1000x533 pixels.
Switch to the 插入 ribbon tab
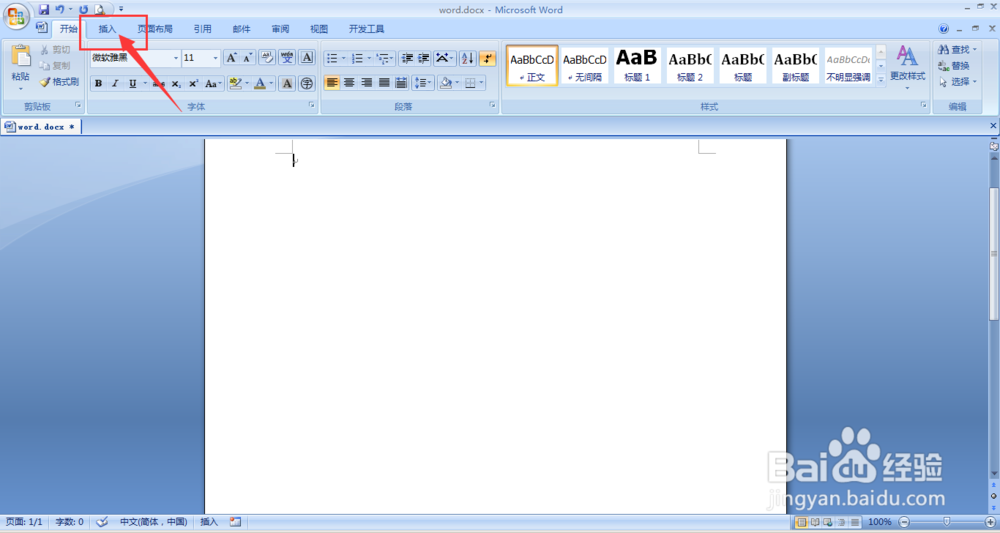(107, 29)
